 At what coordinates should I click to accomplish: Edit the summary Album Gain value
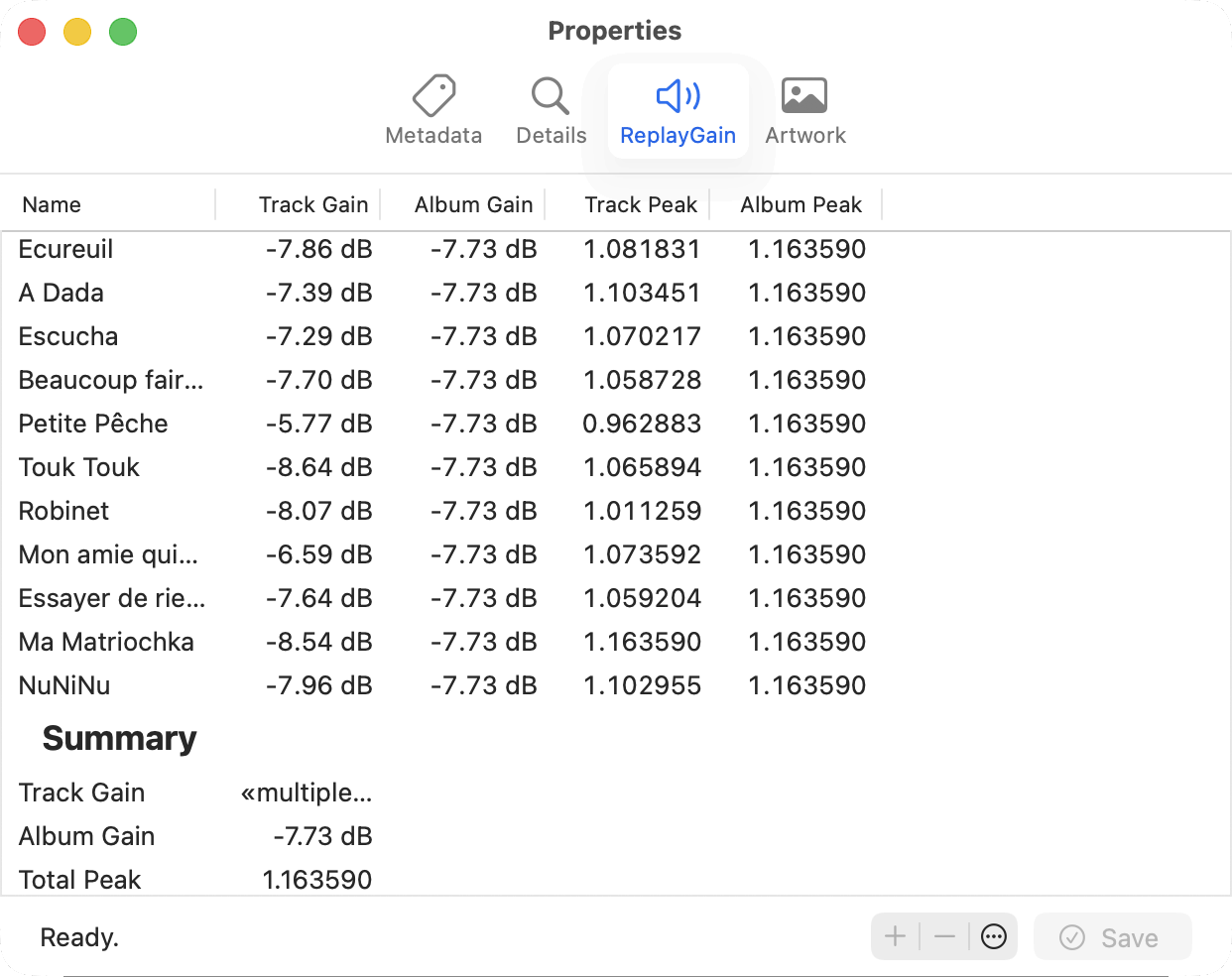click(322, 836)
